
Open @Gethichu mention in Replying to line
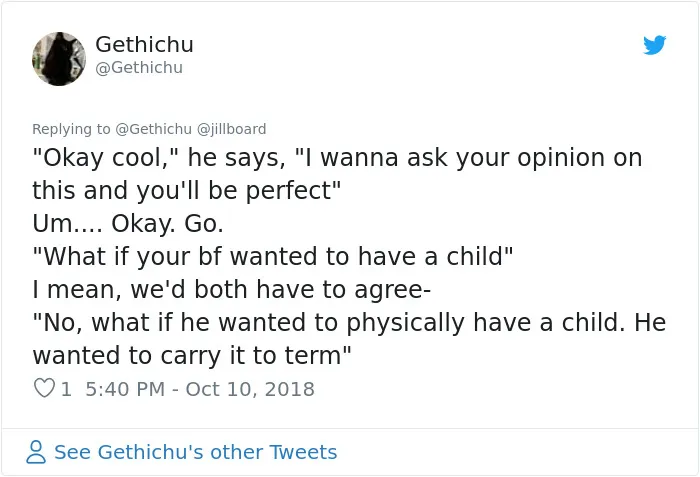153,129
